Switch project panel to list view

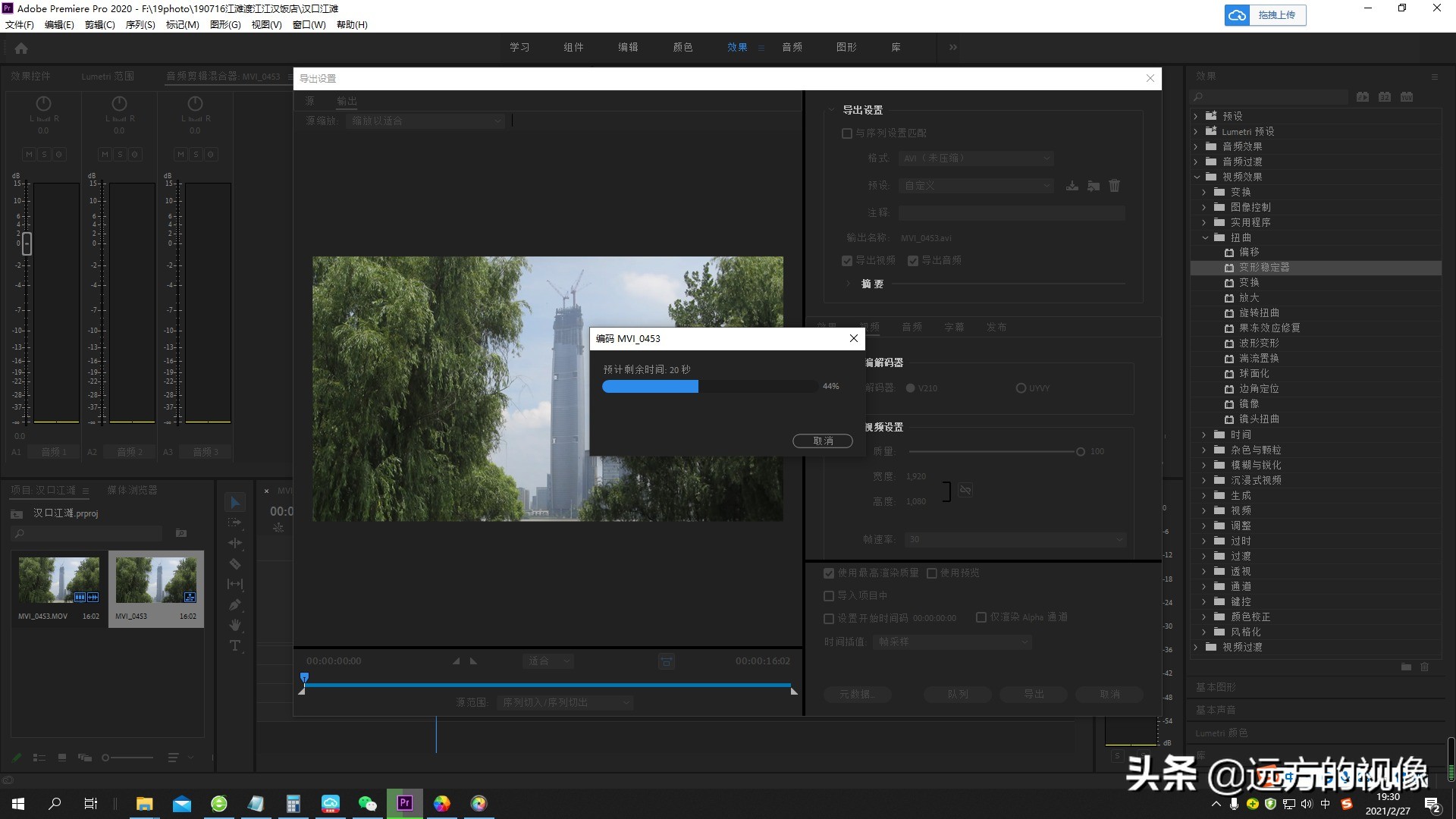39,758
